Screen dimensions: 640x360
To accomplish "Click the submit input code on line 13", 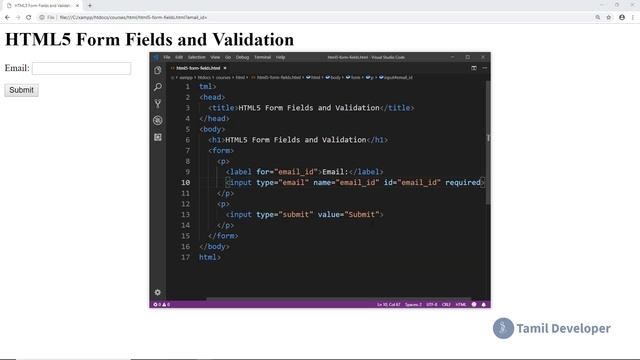I will click(x=304, y=214).
